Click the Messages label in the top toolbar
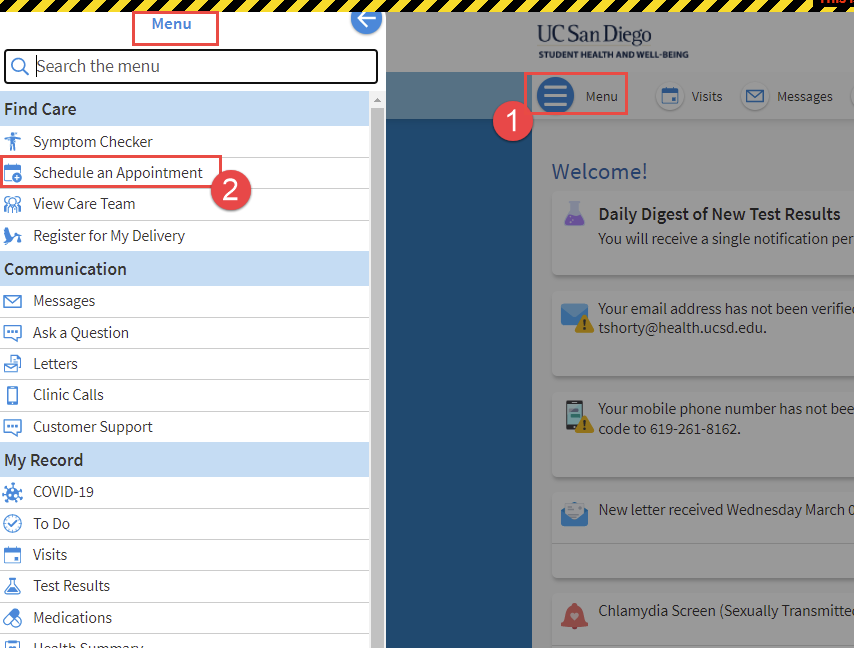854x648 pixels. click(x=804, y=96)
